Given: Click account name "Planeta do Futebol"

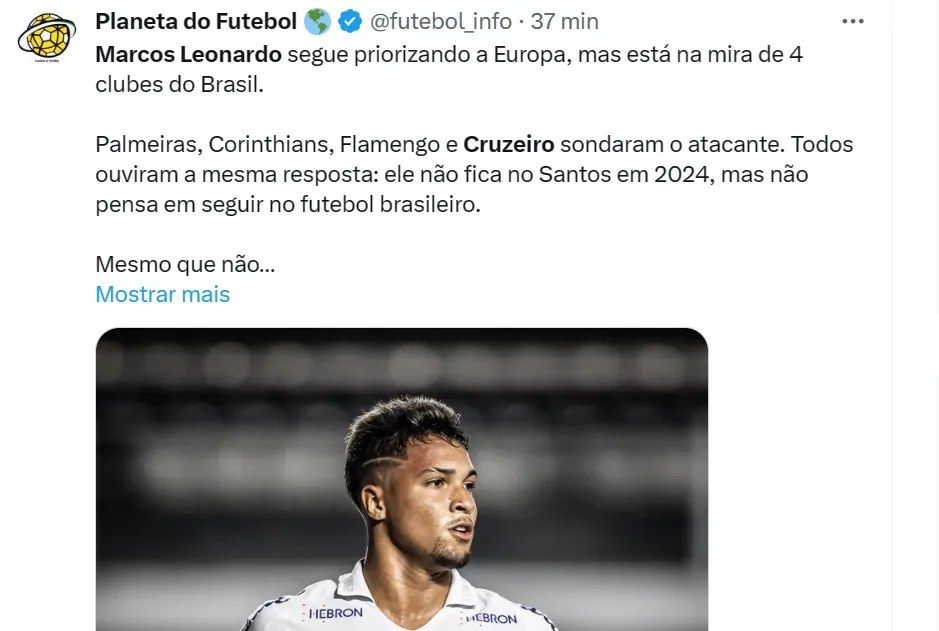Looking at the screenshot, I should (196, 21).
